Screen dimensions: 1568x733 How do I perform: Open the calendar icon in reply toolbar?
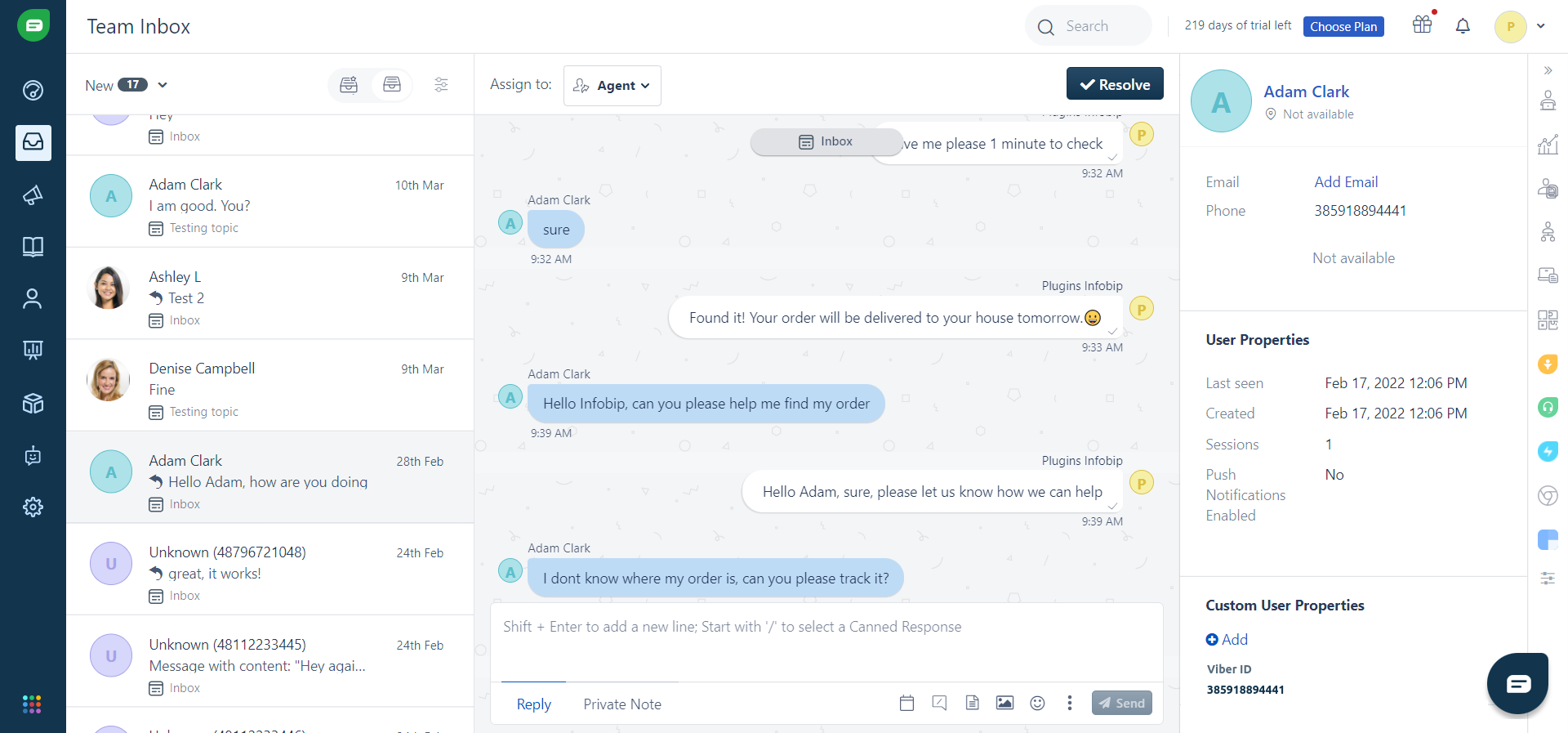[906, 703]
